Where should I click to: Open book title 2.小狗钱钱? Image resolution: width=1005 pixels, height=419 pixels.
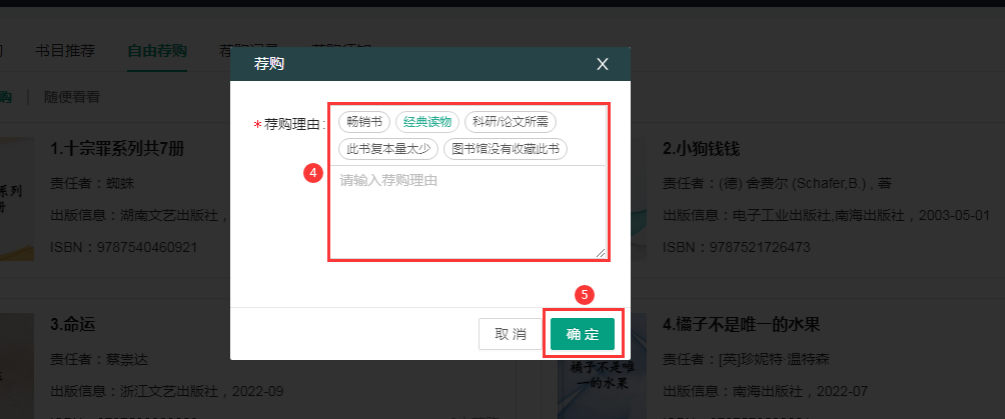[x=700, y=149]
